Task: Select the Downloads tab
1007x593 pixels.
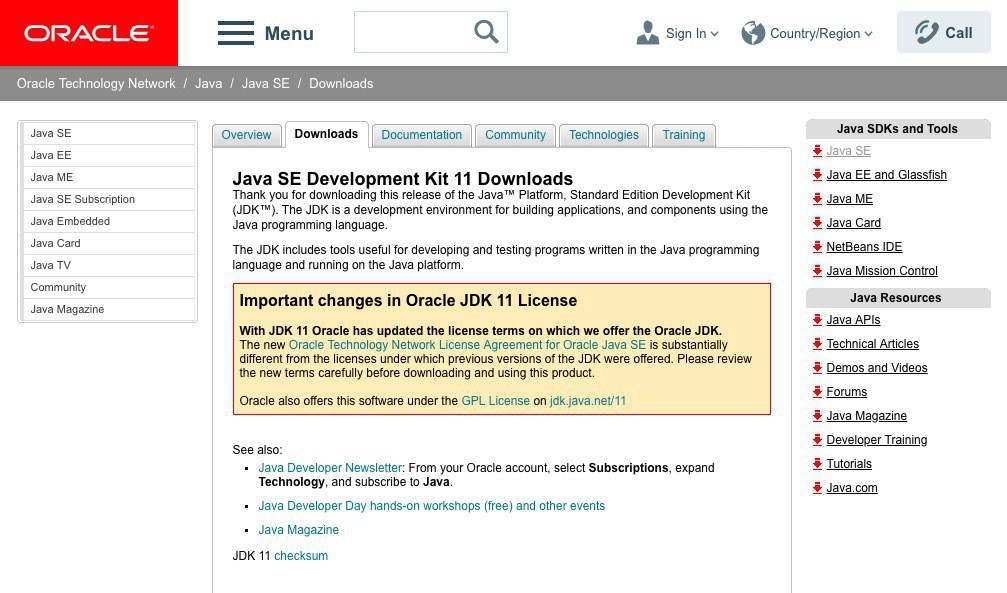Action: pos(326,134)
